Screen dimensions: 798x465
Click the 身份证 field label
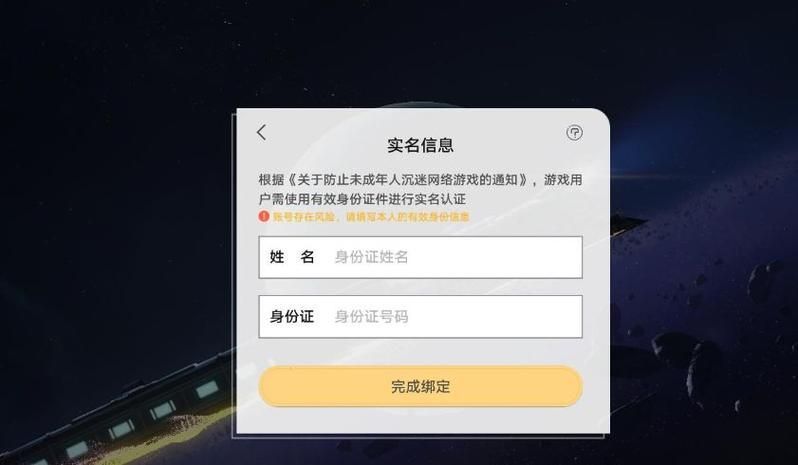[x=292, y=316]
